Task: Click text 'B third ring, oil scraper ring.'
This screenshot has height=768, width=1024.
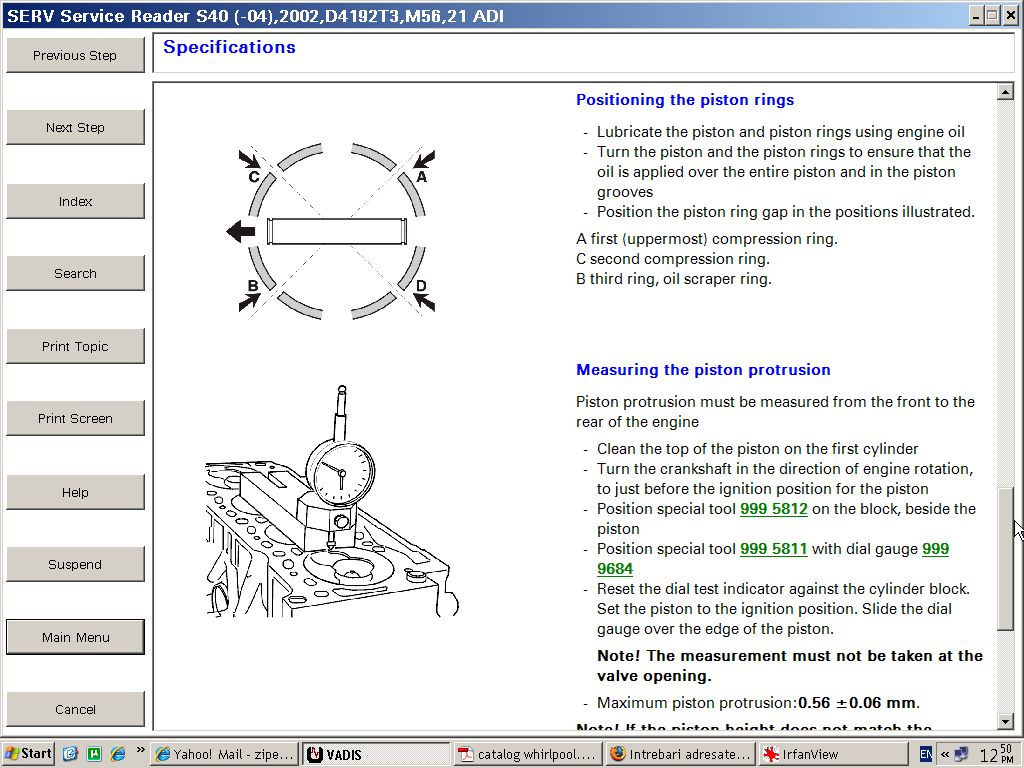Action: click(673, 279)
